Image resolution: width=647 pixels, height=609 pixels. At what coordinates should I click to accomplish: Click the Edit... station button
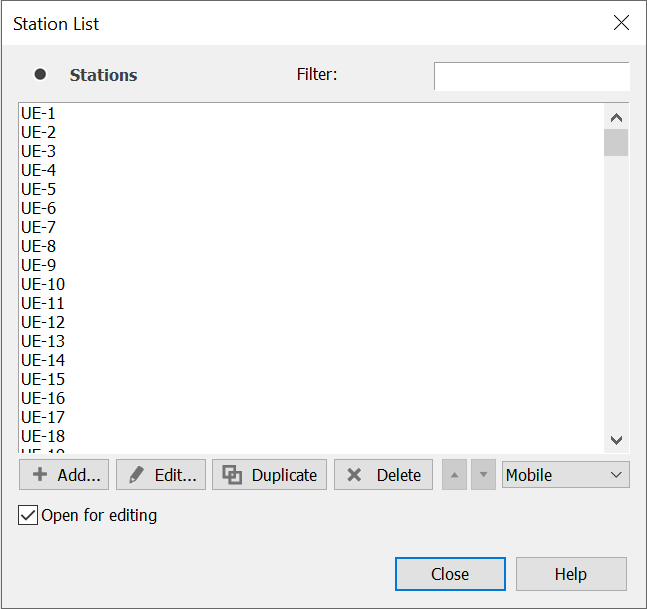pyautogui.click(x=161, y=474)
